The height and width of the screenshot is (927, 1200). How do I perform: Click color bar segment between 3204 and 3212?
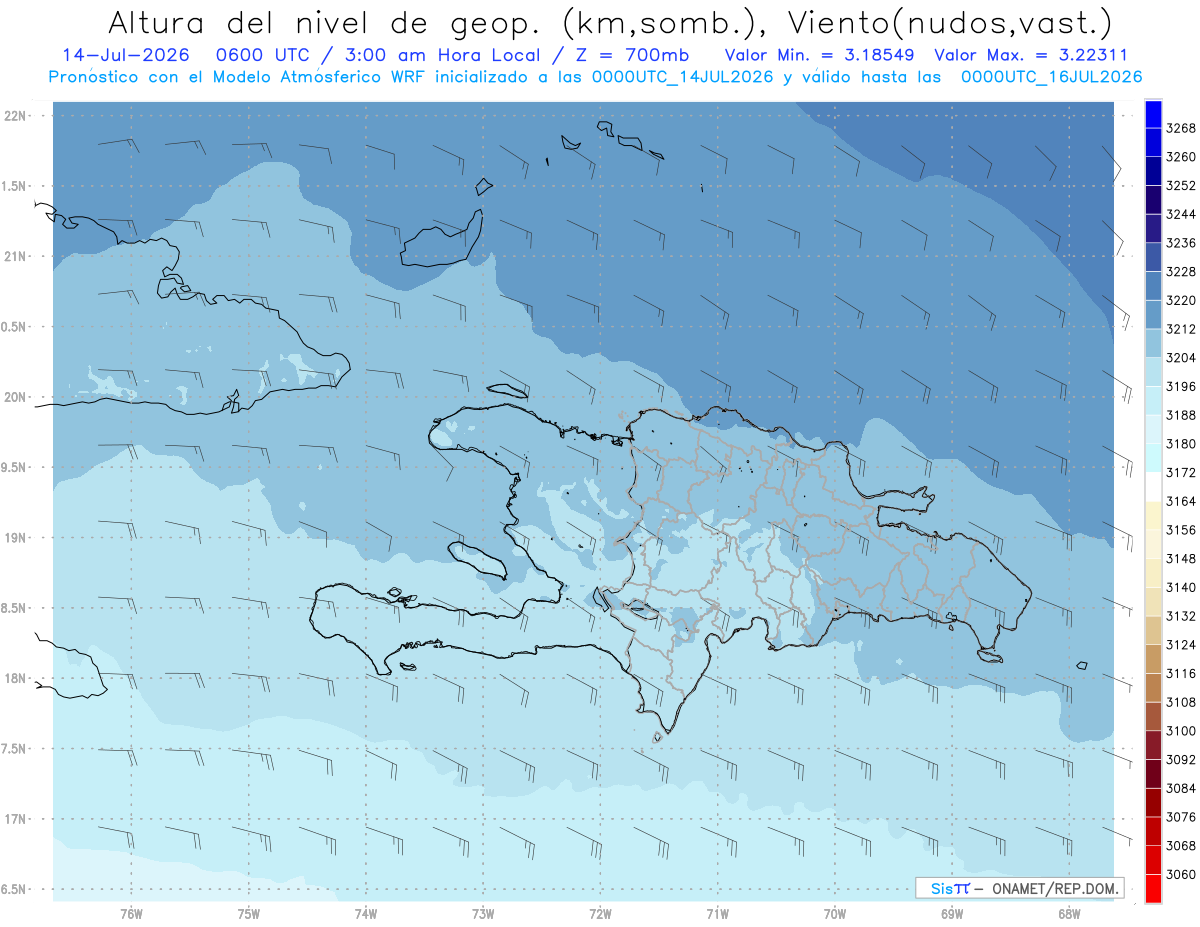click(x=1153, y=343)
